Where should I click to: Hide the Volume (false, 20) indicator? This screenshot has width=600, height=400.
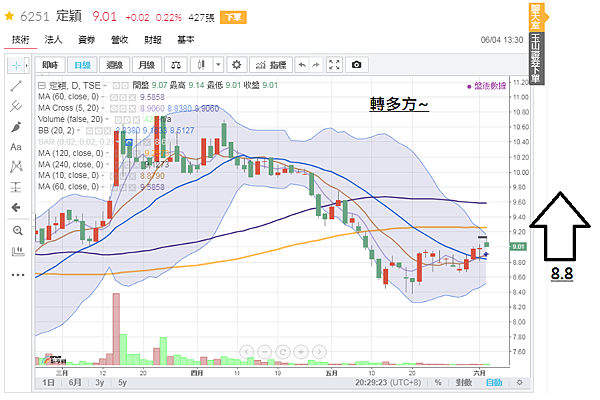click(x=119, y=119)
